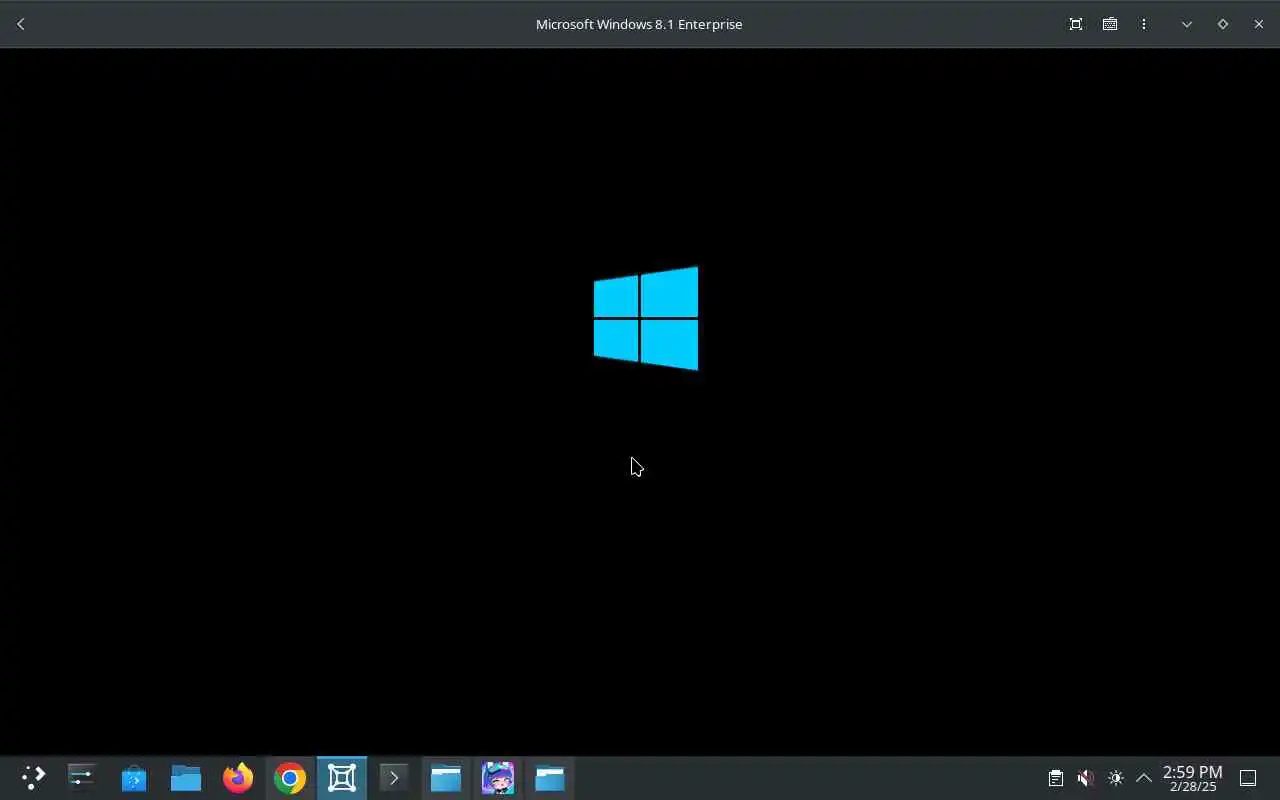Launch Firefox from the taskbar
Image resolution: width=1280 pixels, height=800 pixels.
[x=238, y=778]
